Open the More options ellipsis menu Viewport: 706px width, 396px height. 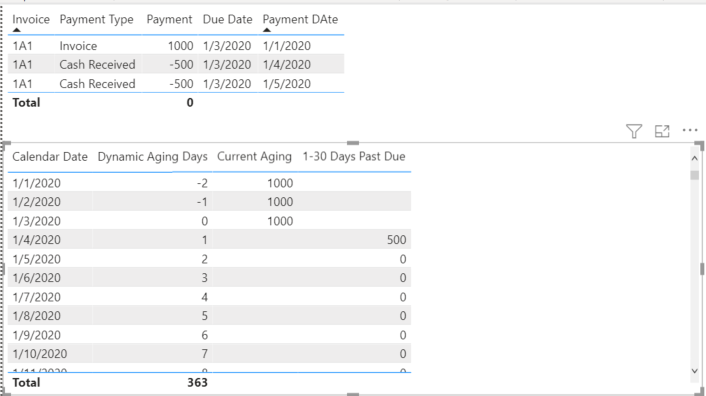click(x=690, y=130)
